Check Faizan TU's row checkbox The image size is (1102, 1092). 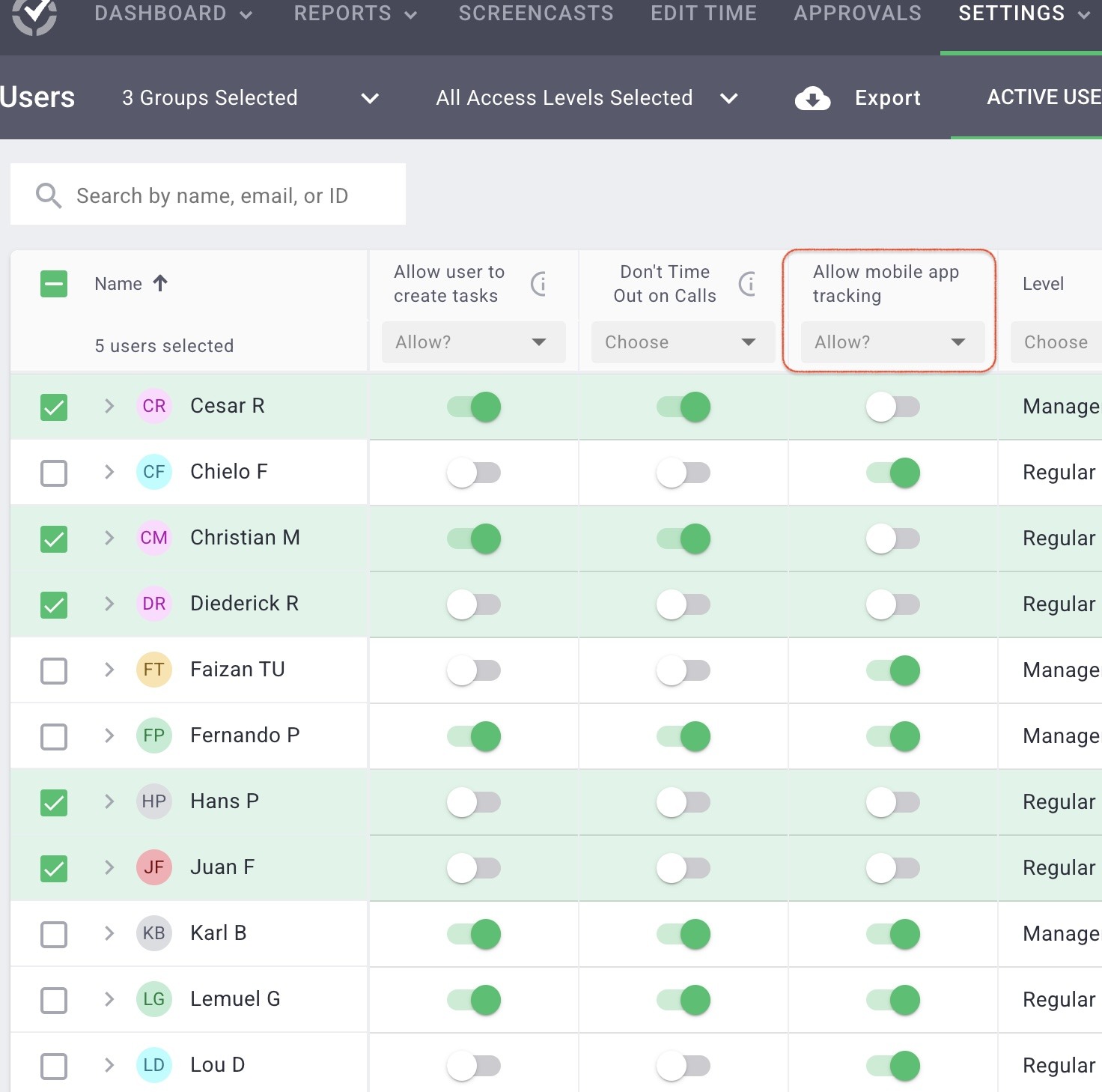pos(54,670)
